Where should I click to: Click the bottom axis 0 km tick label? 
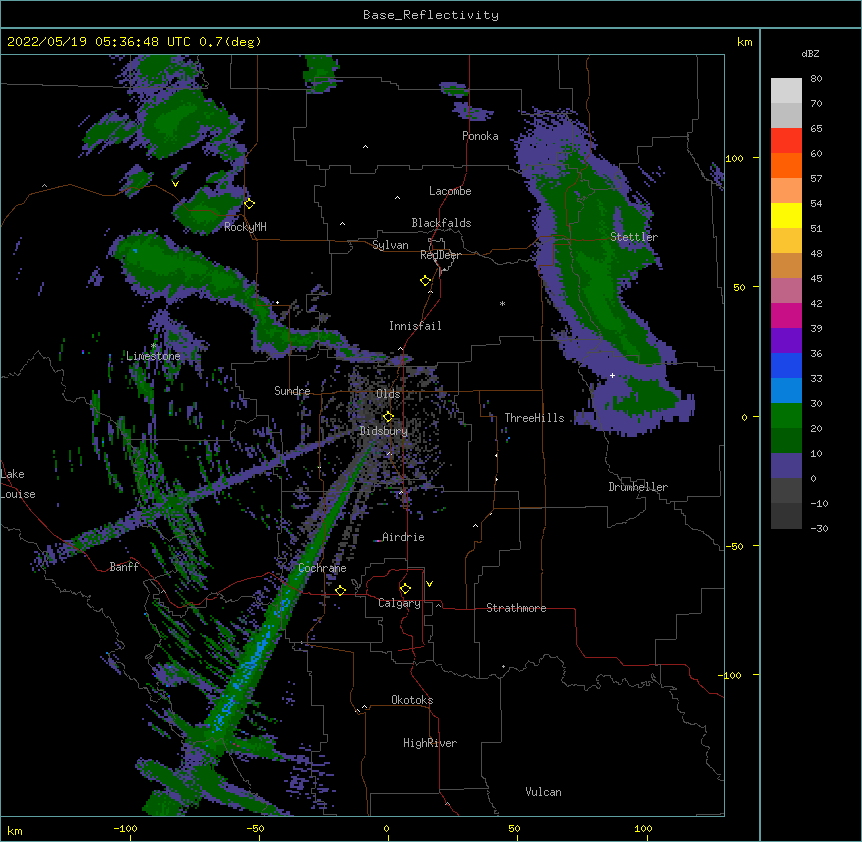click(x=386, y=829)
